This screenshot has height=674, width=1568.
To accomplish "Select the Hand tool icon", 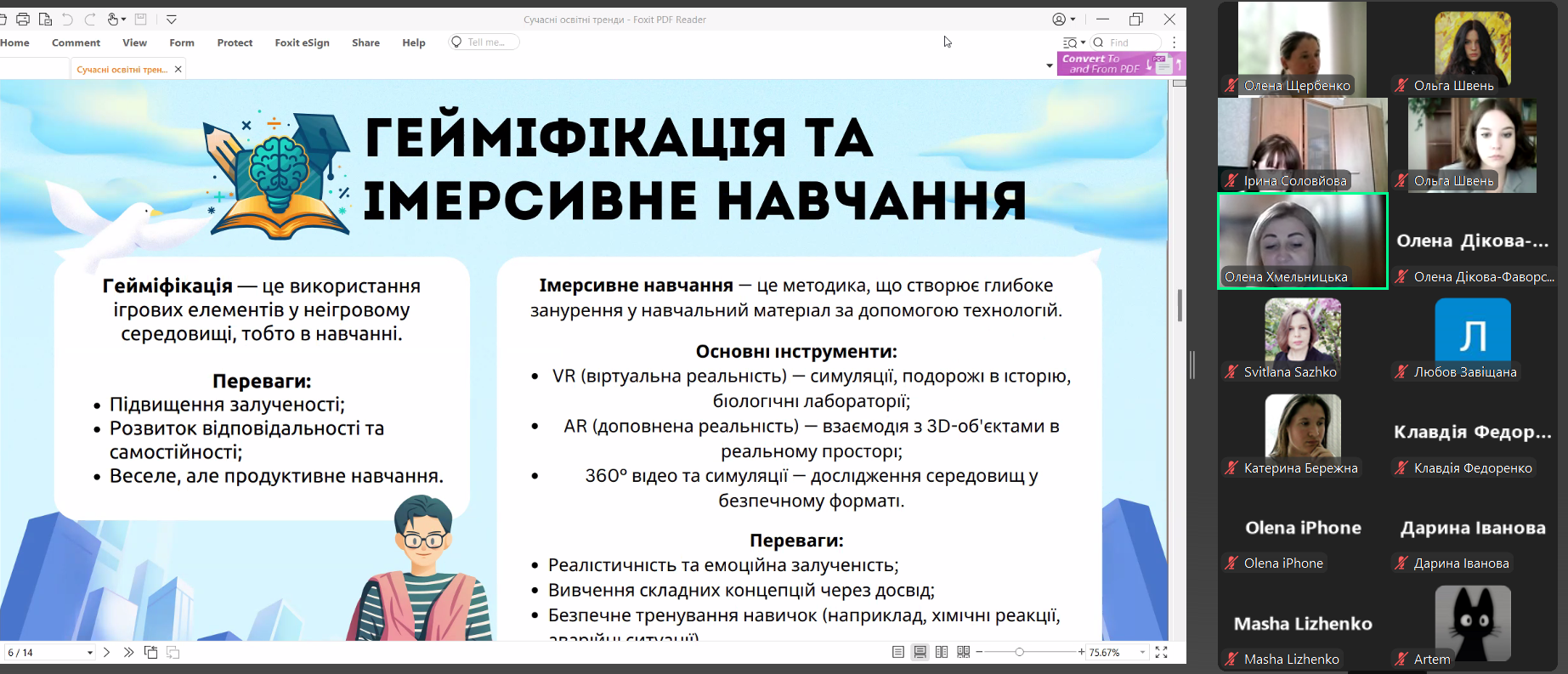I will point(113,19).
